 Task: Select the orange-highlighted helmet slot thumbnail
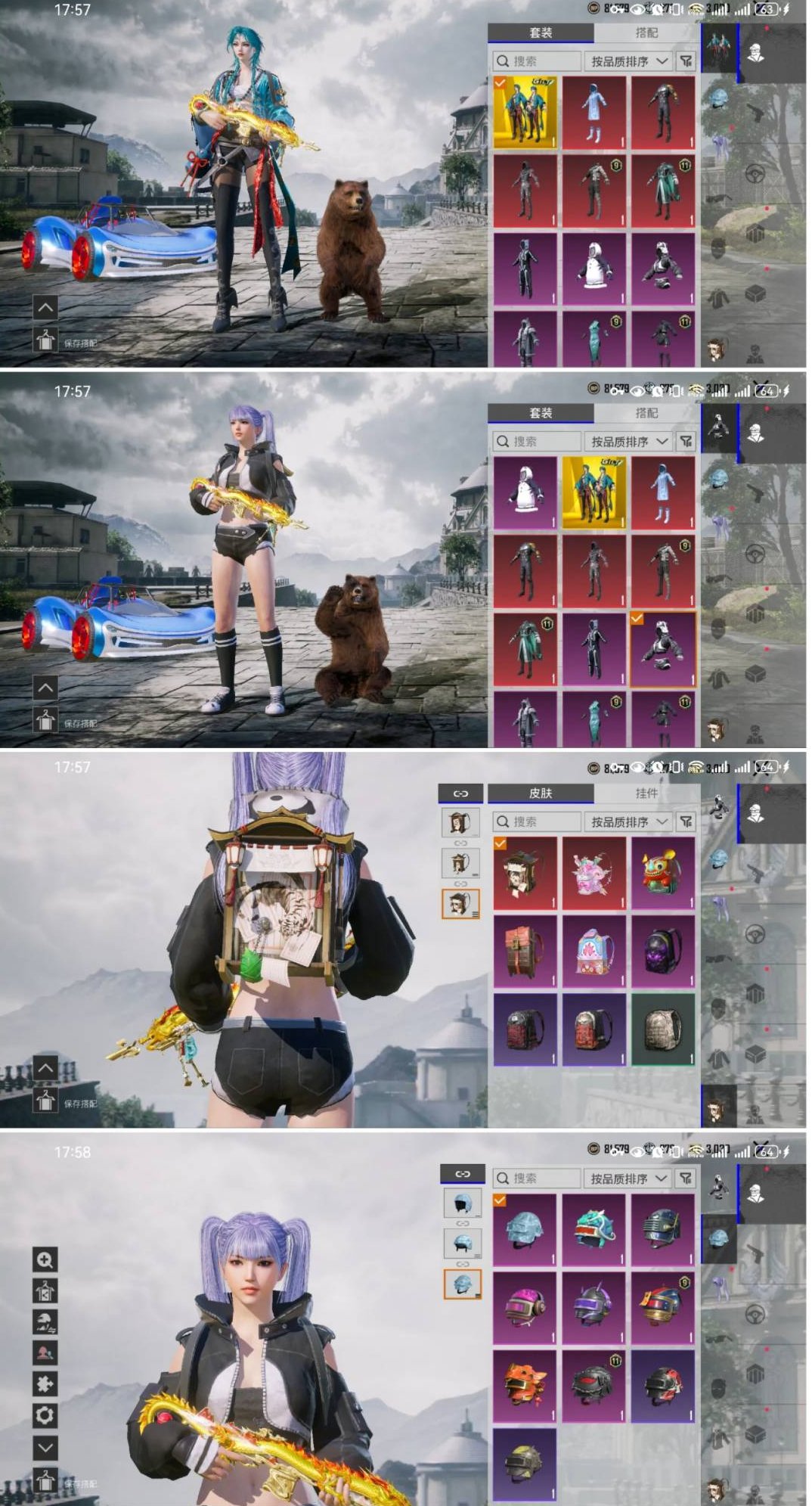click(x=462, y=1284)
